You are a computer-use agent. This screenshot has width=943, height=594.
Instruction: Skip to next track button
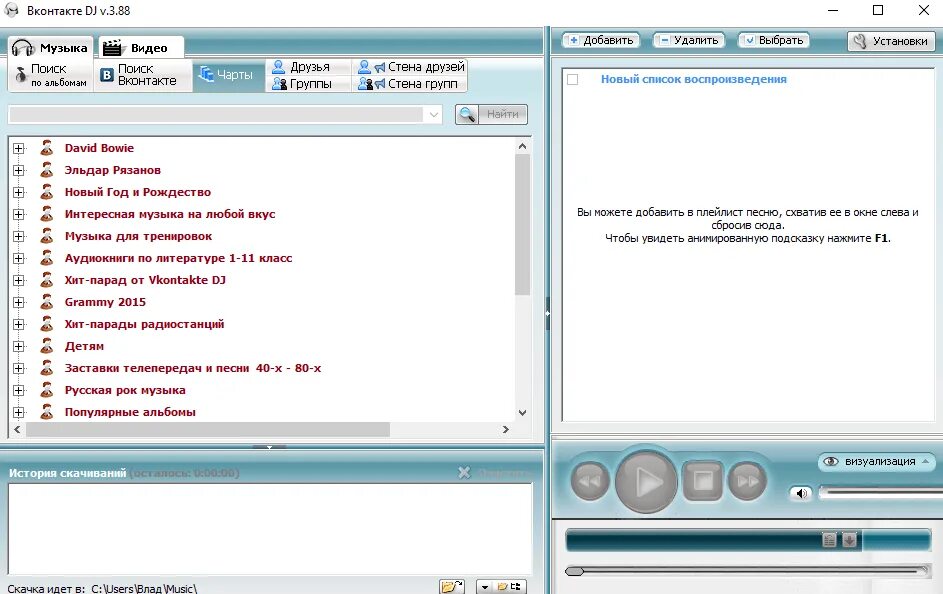point(747,481)
